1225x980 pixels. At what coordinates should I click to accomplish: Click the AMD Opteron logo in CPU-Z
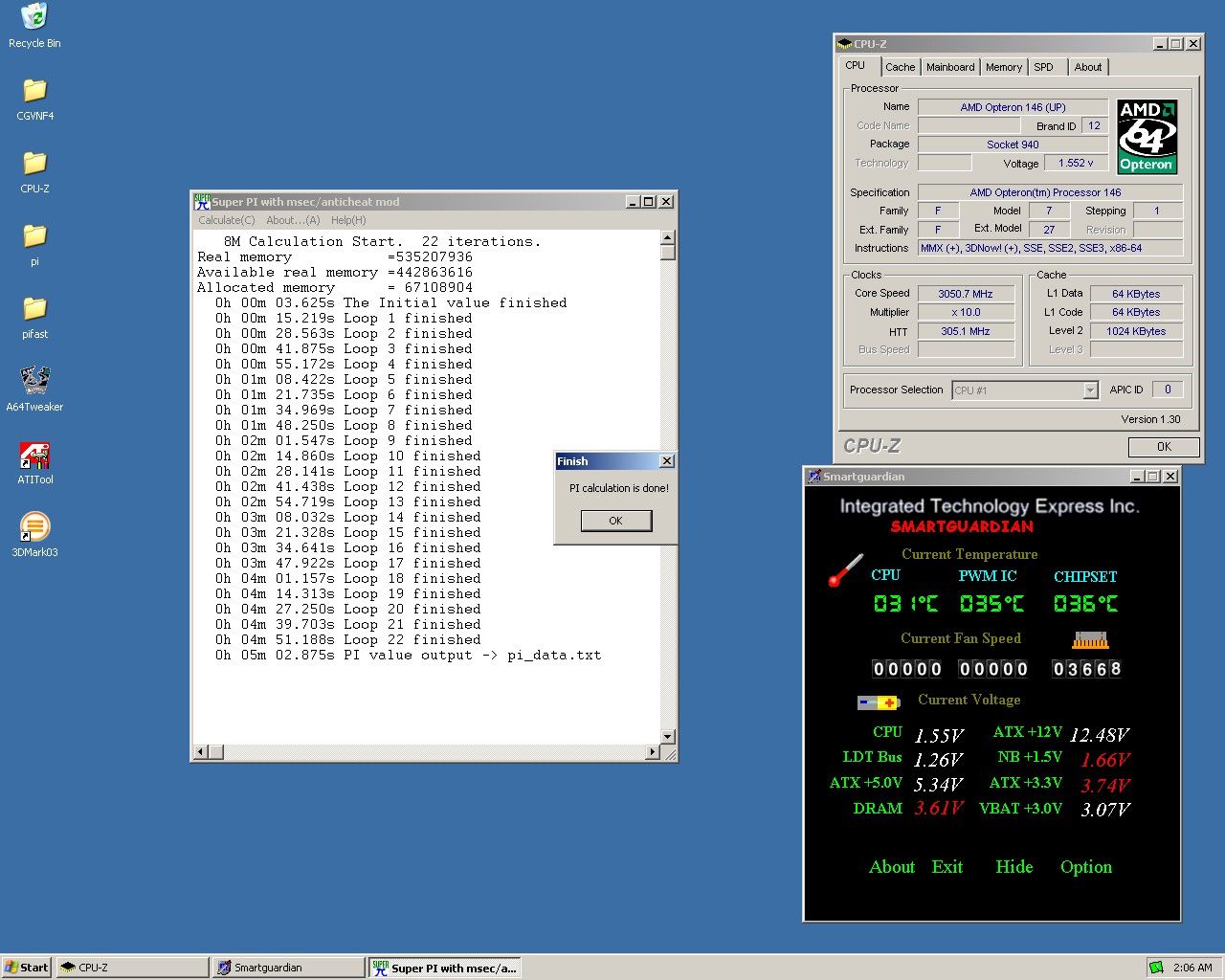pyautogui.click(x=1146, y=137)
